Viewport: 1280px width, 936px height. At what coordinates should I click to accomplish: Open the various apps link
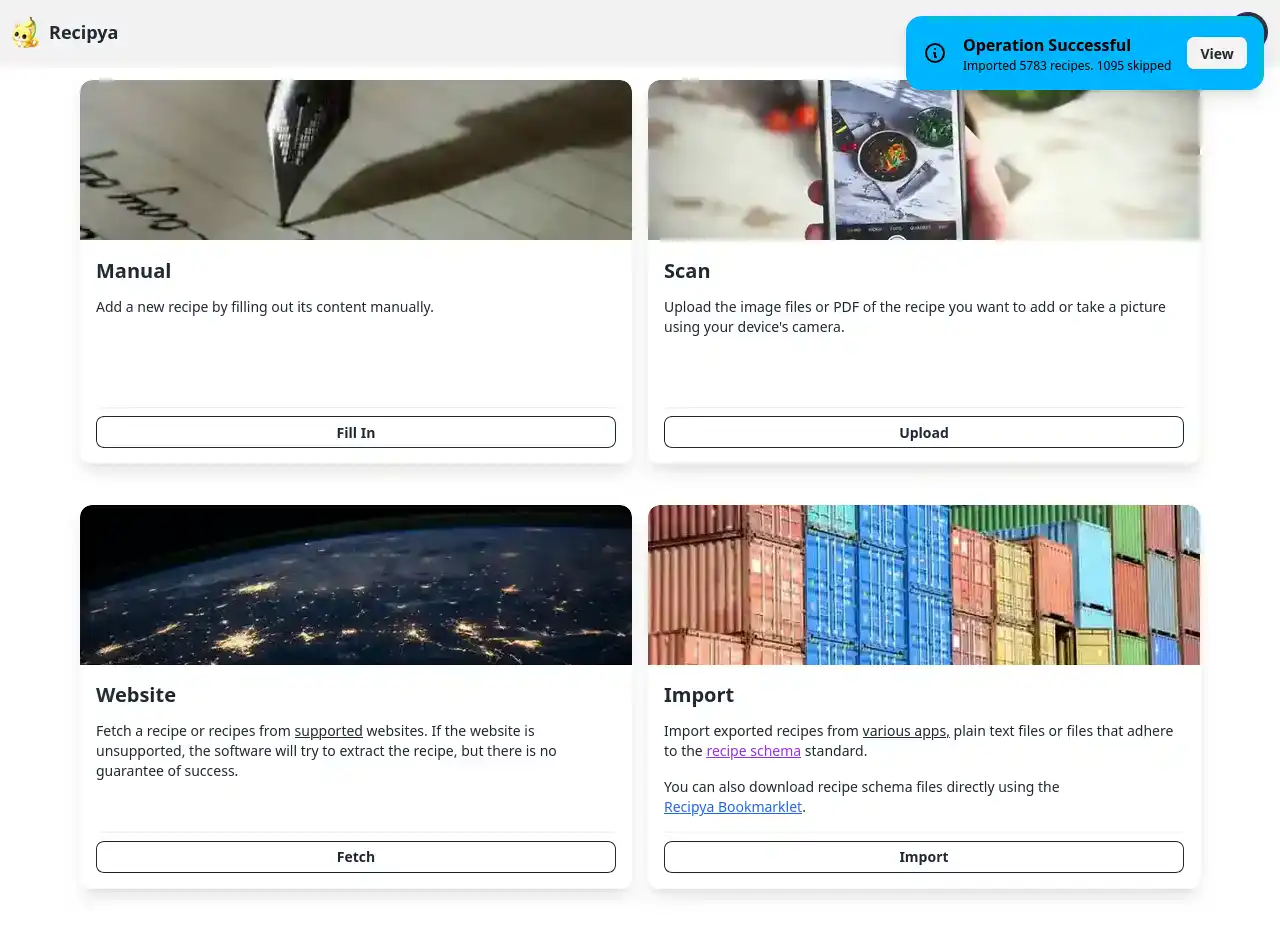(x=906, y=731)
